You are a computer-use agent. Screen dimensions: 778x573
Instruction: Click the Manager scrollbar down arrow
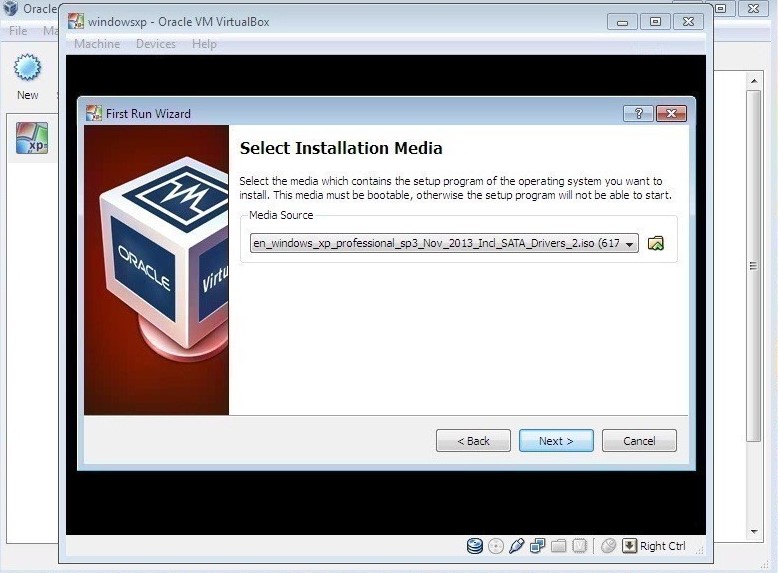point(754,531)
